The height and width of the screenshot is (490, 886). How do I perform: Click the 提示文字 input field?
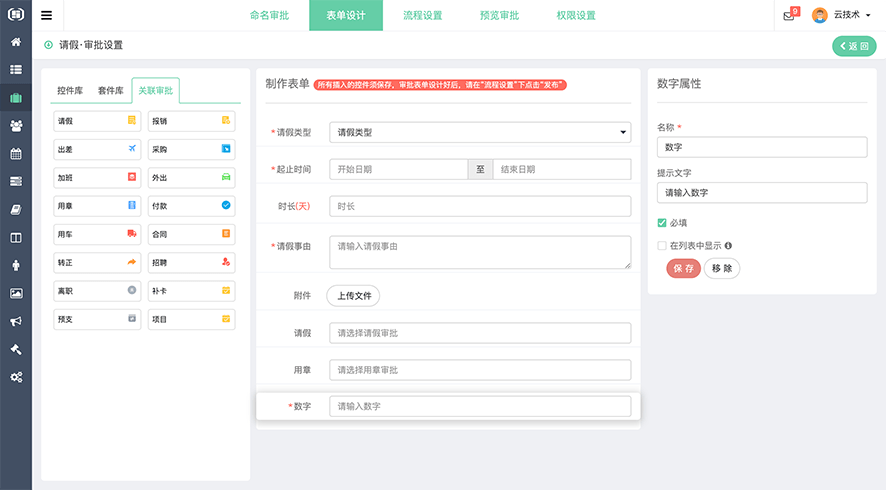pos(762,193)
